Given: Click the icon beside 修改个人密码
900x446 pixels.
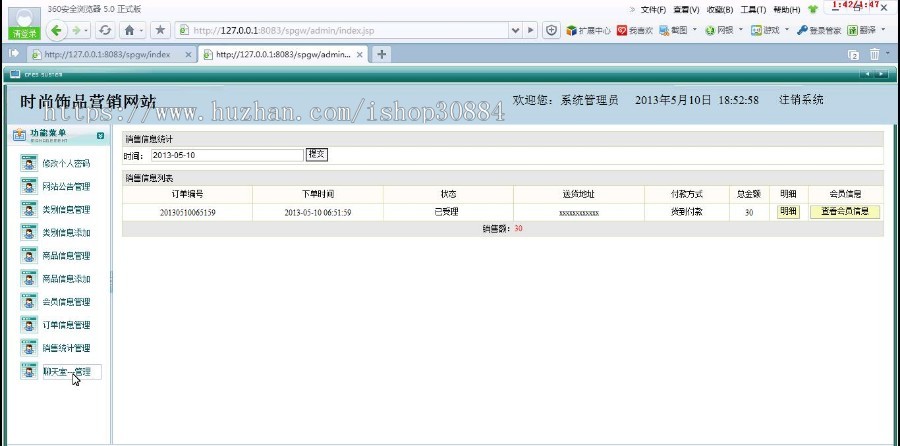Looking at the screenshot, I should tap(29, 163).
